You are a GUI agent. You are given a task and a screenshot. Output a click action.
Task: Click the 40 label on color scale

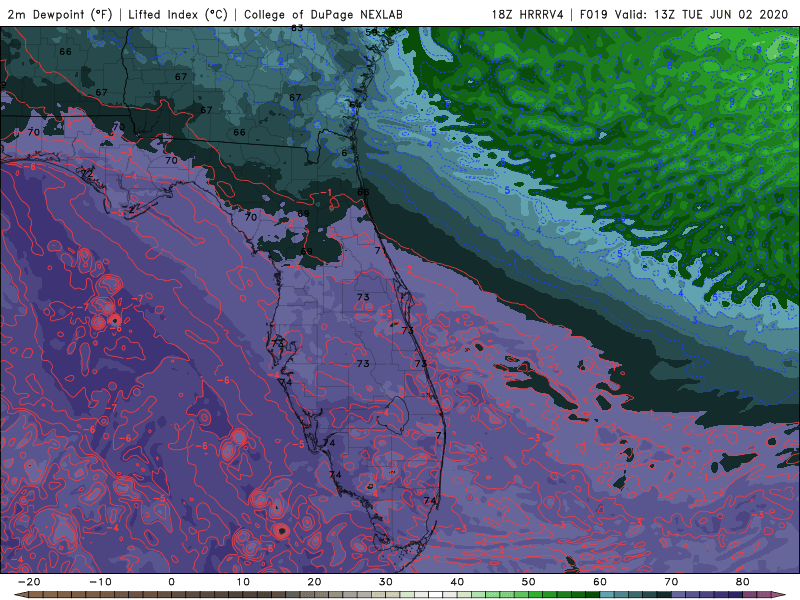[x=457, y=582]
